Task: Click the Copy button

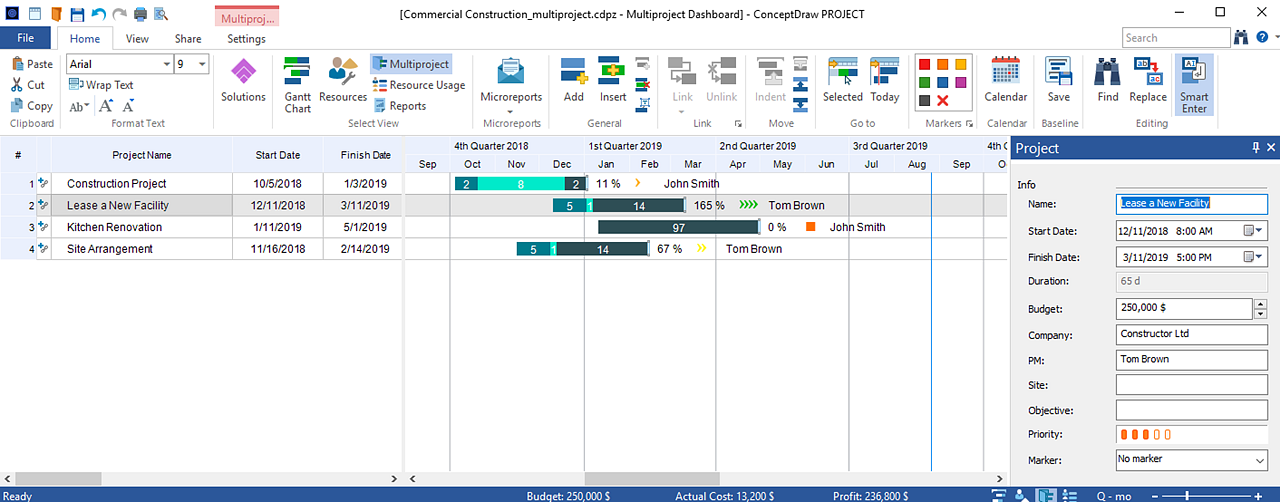Action: (x=31, y=106)
